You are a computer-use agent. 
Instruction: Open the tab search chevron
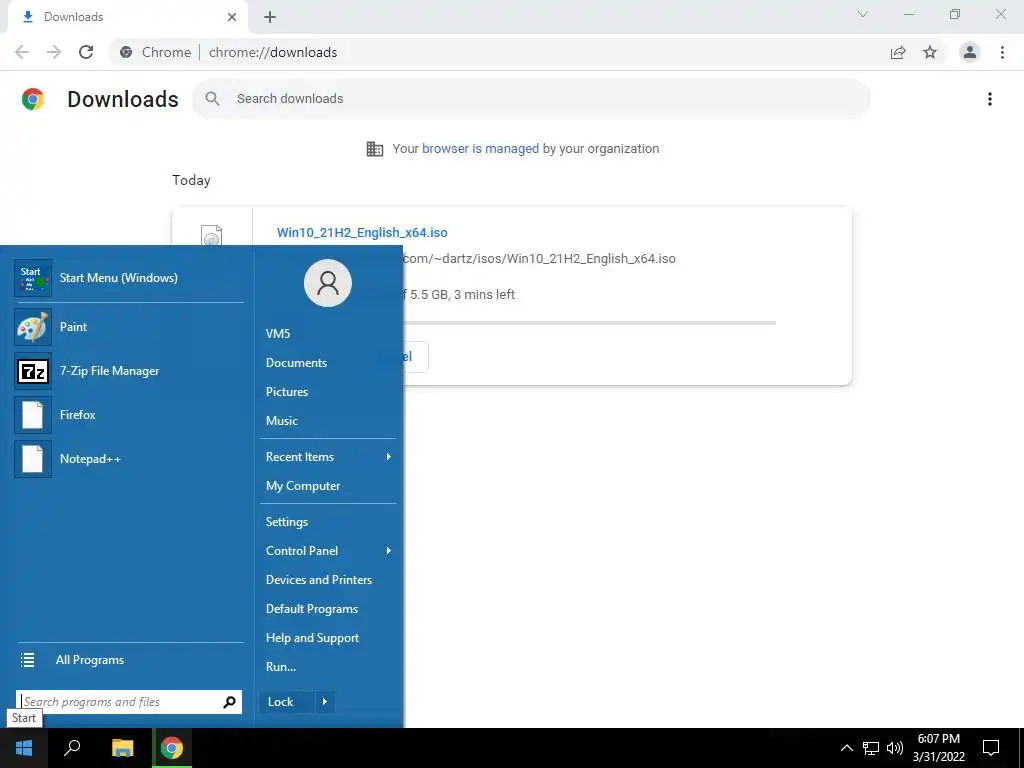tap(863, 14)
